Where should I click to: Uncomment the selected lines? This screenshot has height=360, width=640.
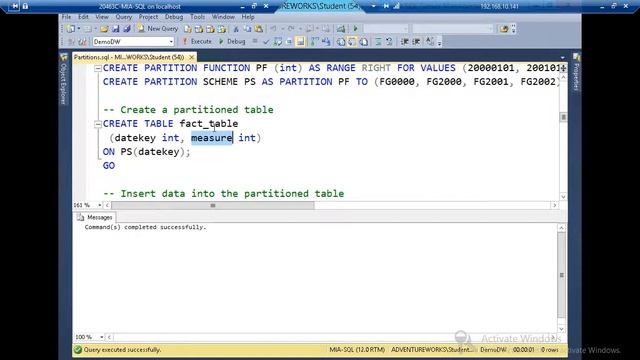coord(389,42)
